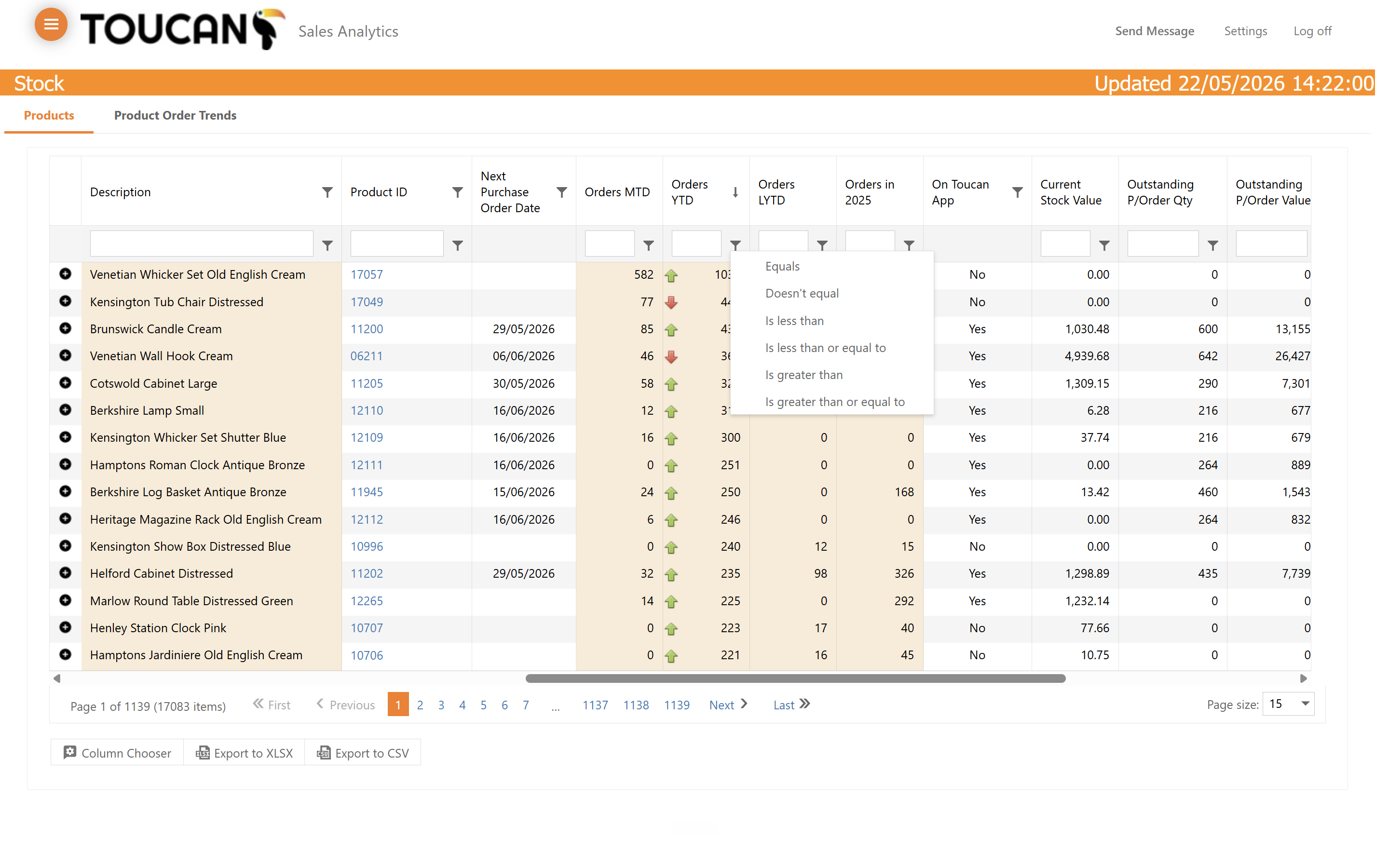Click the Toucan logo
1389x868 pixels.
(182, 29)
